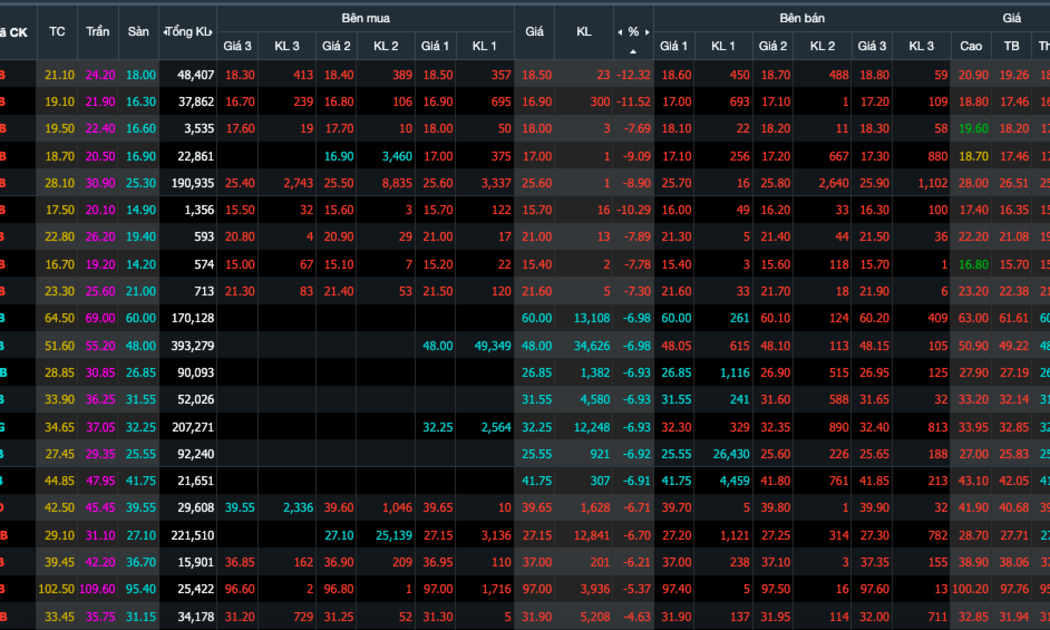Click the floor price 60.00 in matched Giá
Viewport: 1050px width, 630px height.
click(537, 318)
